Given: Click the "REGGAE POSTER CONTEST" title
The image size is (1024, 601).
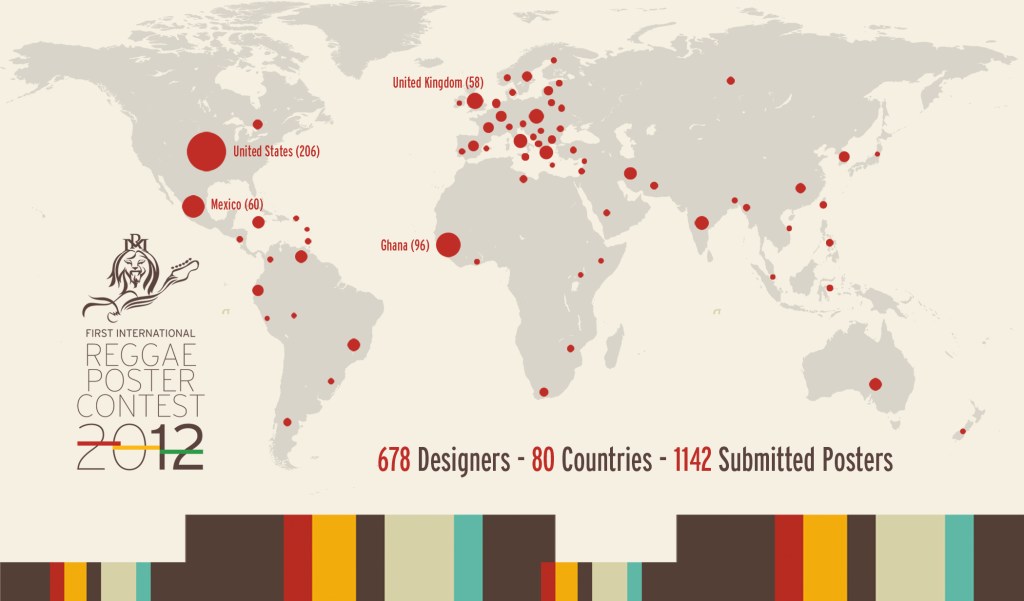Looking at the screenshot, I should pyautogui.click(x=141, y=380).
